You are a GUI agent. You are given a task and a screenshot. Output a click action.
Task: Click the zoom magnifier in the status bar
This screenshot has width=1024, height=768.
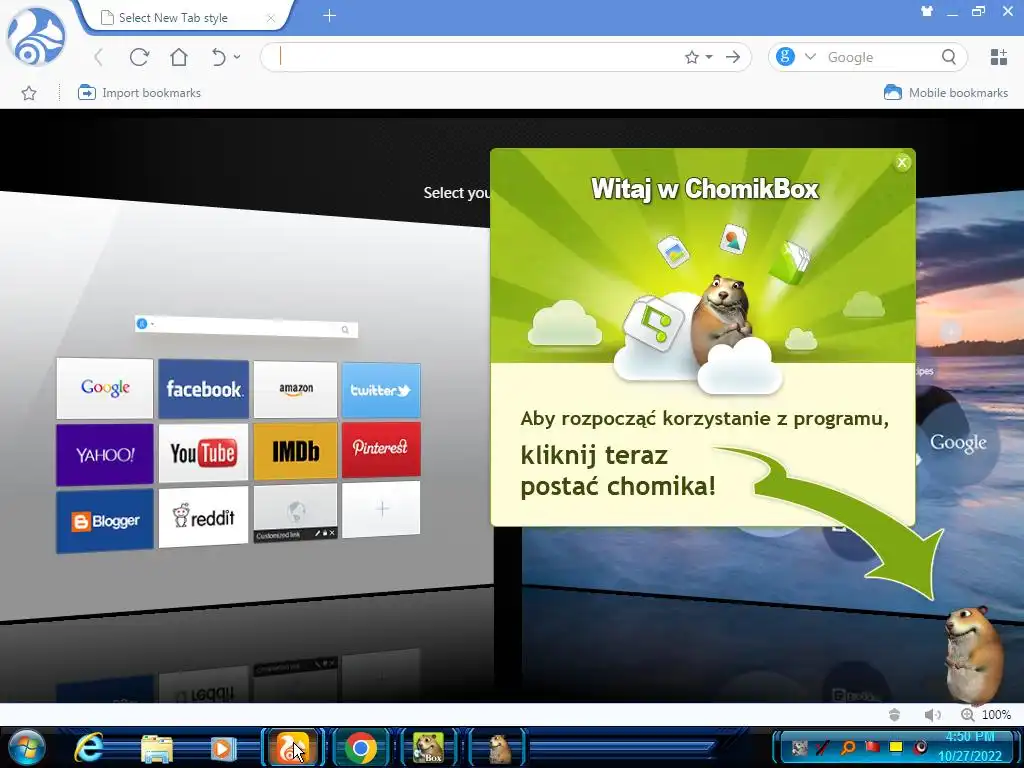[x=967, y=715]
